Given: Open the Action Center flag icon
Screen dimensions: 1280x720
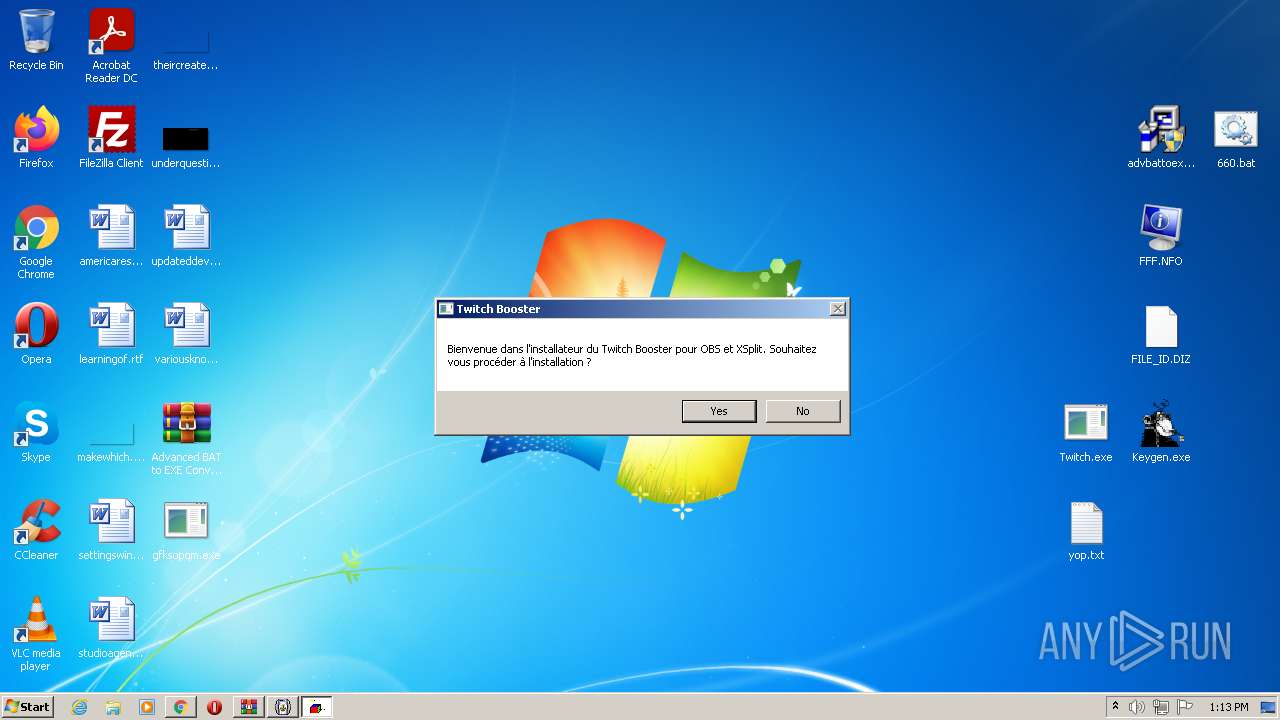Looking at the screenshot, I should [x=1185, y=707].
